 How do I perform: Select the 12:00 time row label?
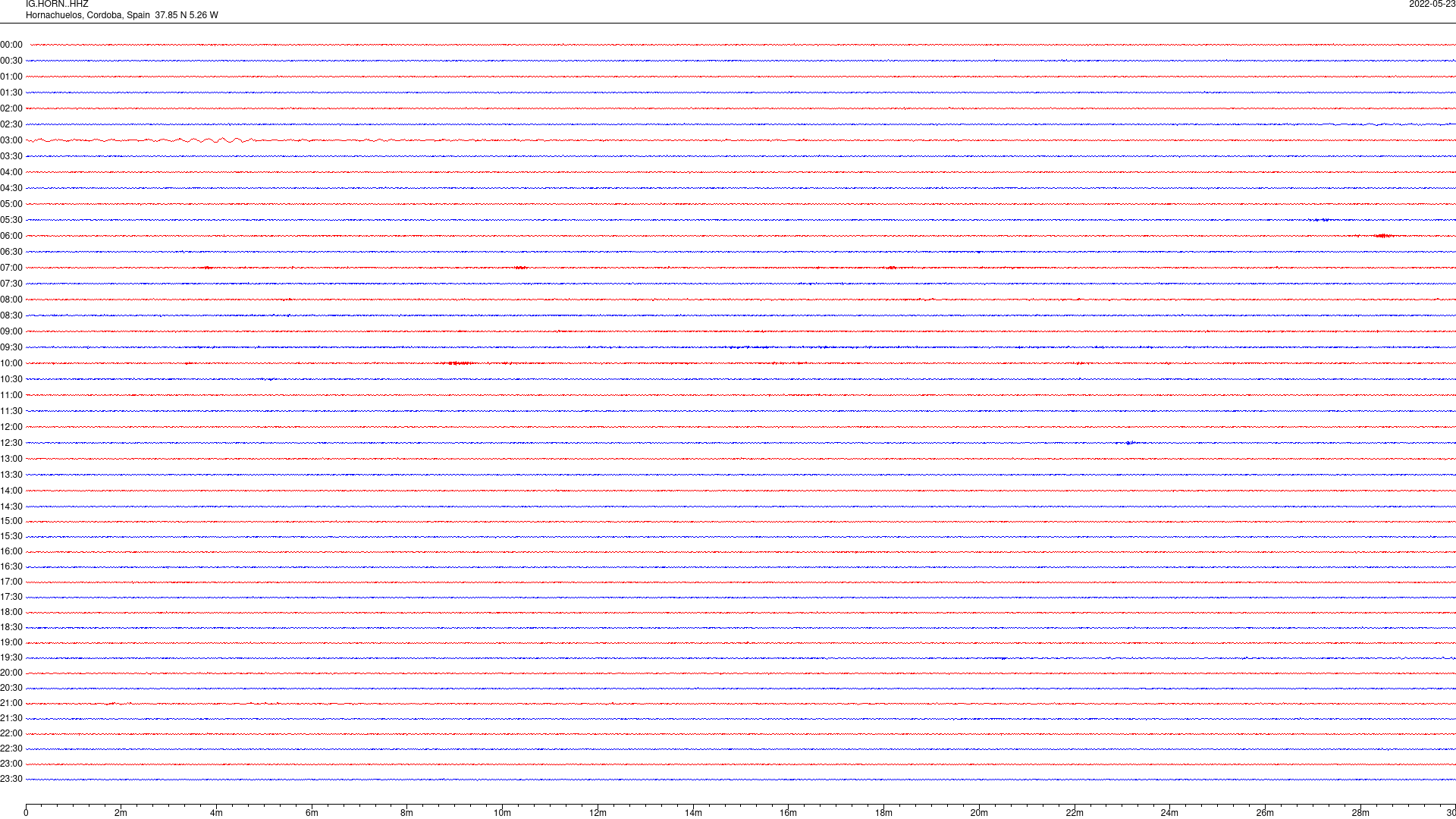[11, 427]
